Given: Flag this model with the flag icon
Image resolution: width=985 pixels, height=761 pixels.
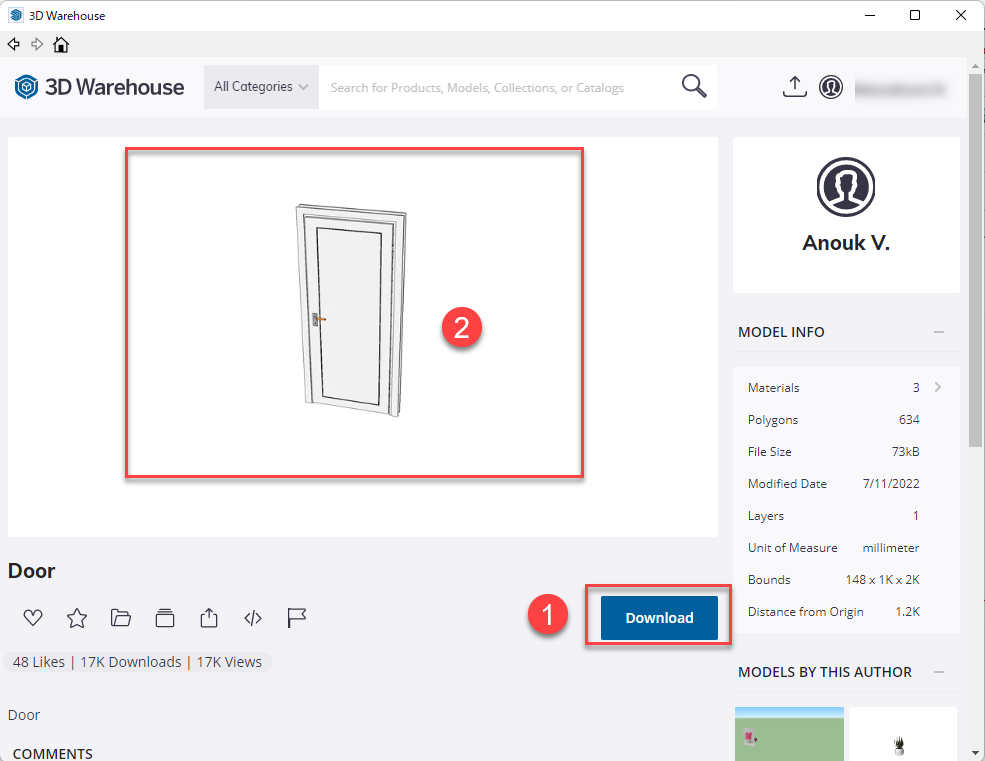Looking at the screenshot, I should 297,618.
